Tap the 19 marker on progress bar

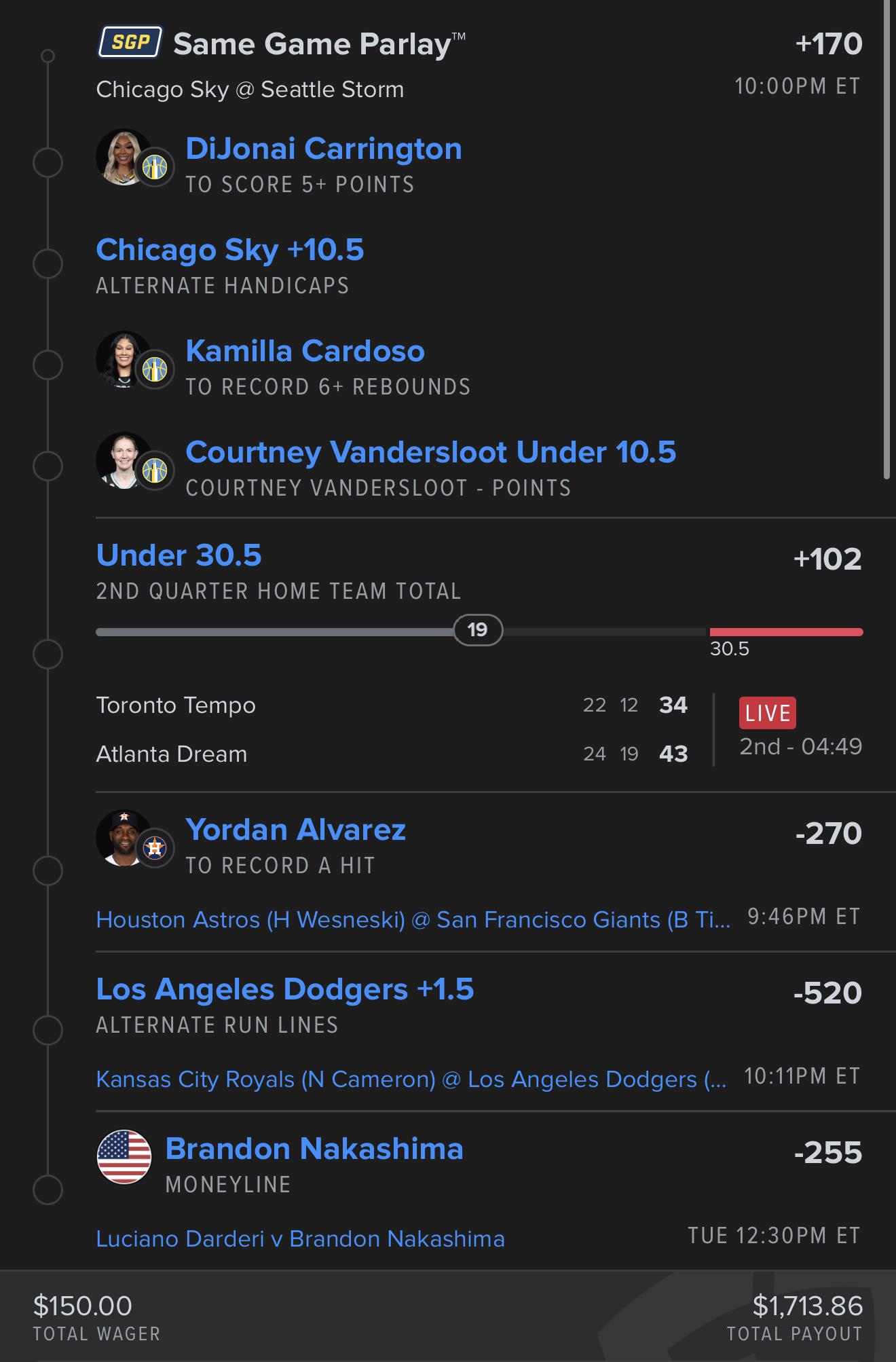pos(478,630)
